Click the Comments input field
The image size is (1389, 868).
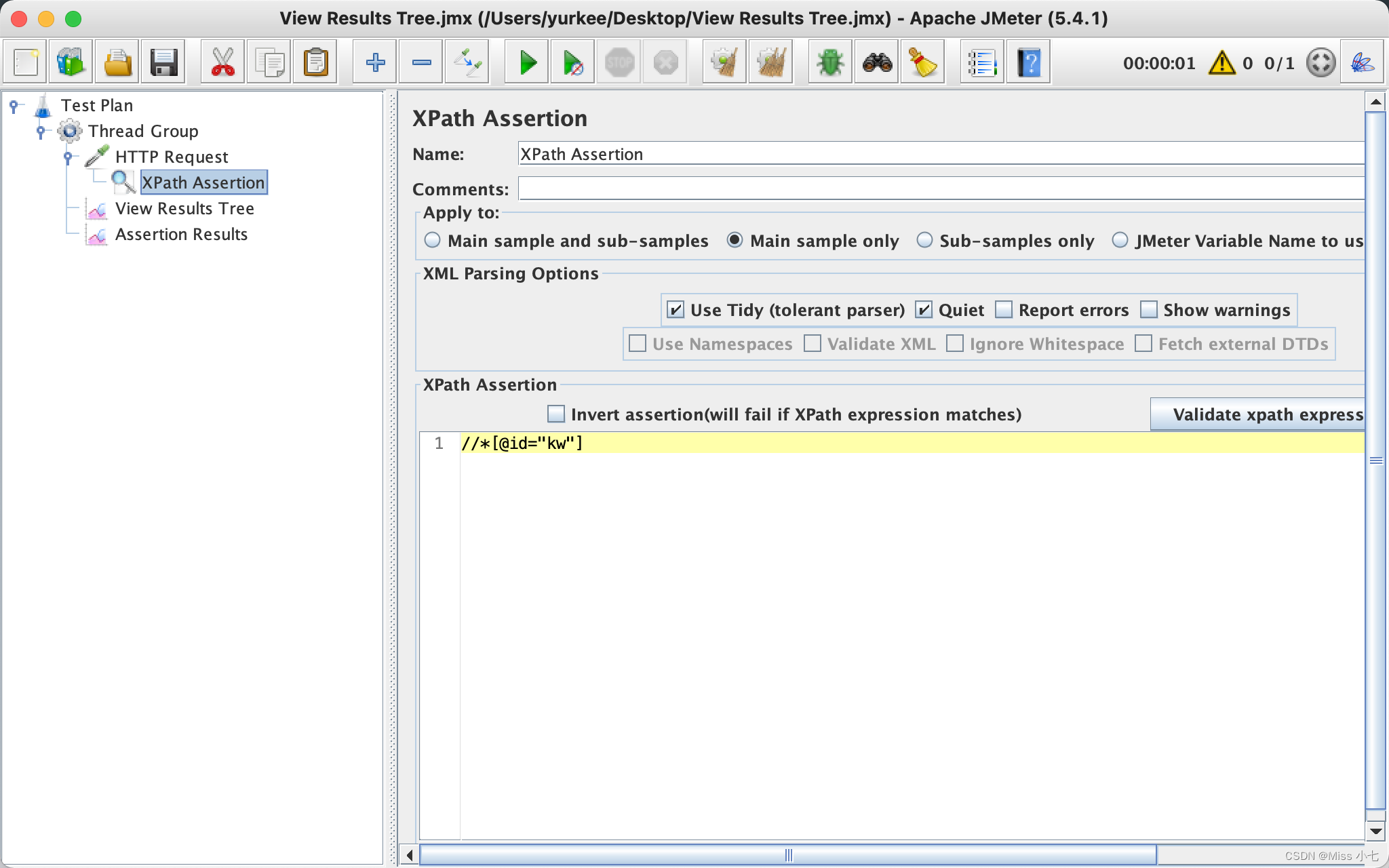[x=941, y=189]
